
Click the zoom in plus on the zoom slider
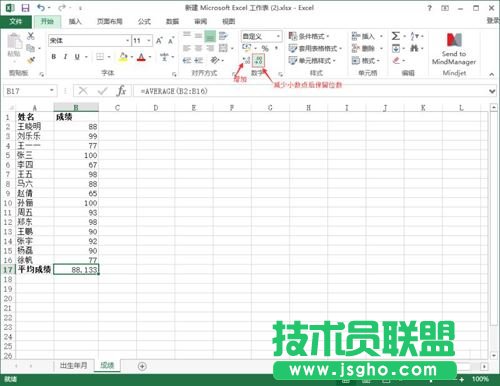click(462, 379)
